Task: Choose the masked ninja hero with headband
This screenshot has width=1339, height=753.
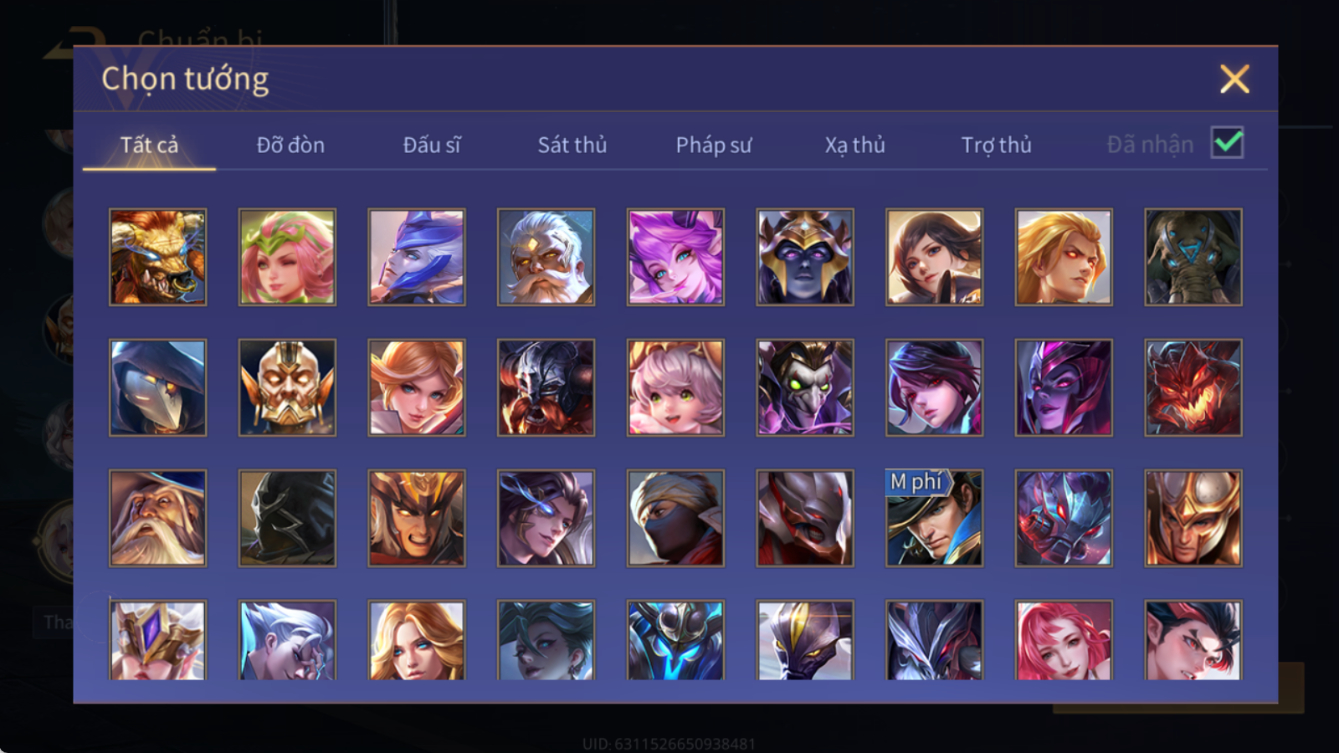Action: pyautogui.click(x=675, y=519)
